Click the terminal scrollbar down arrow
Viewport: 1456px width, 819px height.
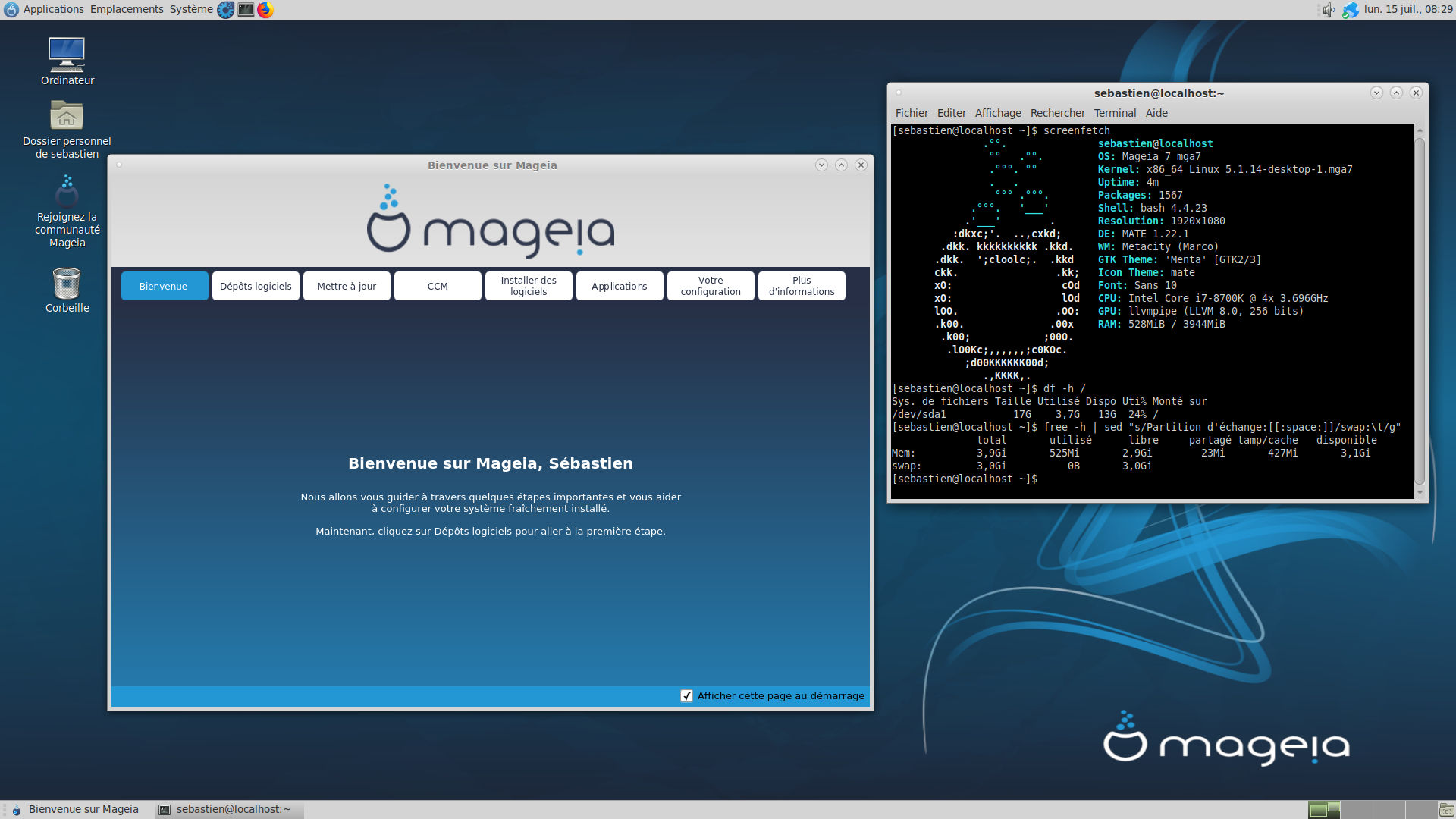click(x=1420, y=493)
